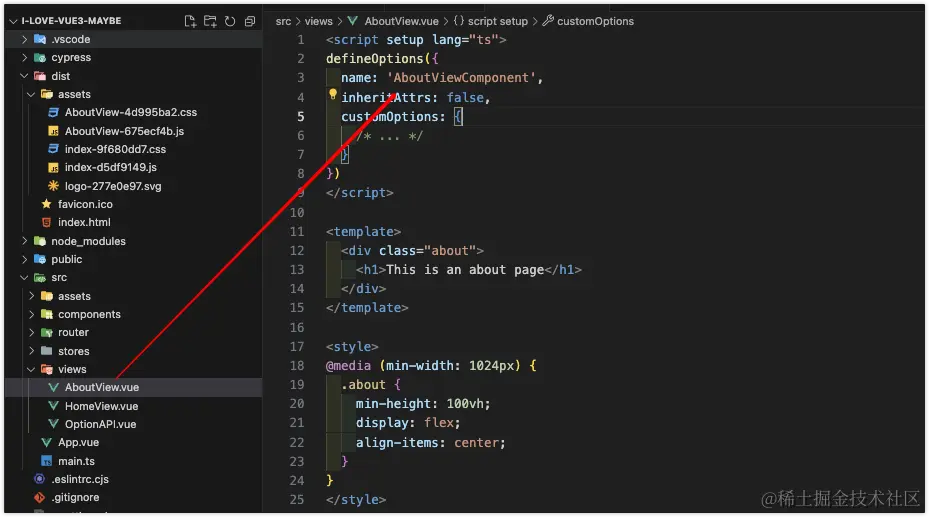Click the router folder icon

[x=47, y=333]
